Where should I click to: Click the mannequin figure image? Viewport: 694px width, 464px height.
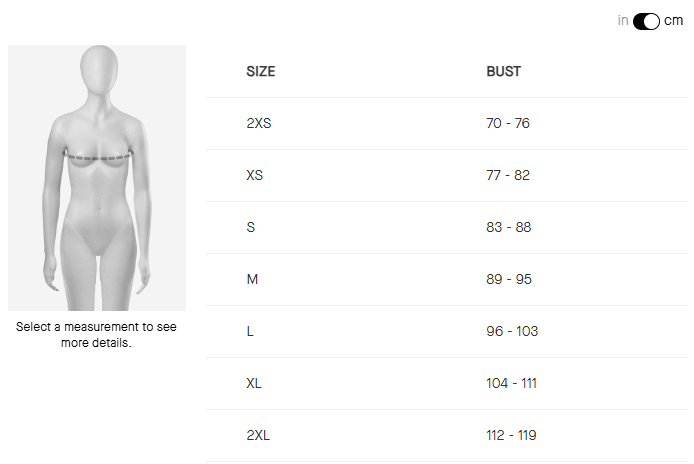click(97, 178)
